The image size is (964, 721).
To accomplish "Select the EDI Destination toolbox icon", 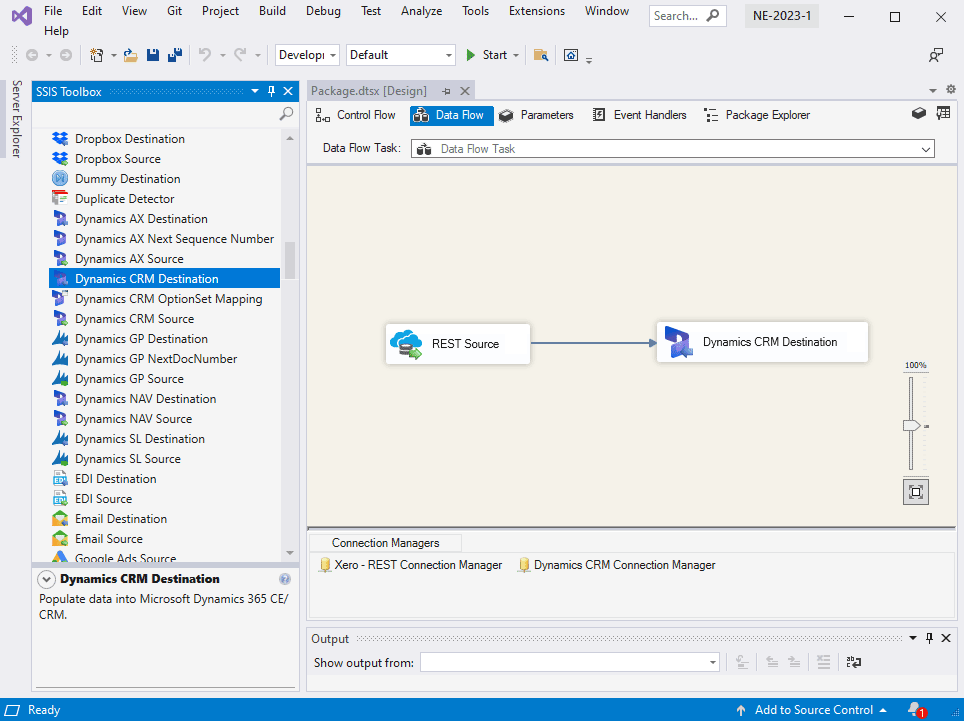I will (60, 479).
